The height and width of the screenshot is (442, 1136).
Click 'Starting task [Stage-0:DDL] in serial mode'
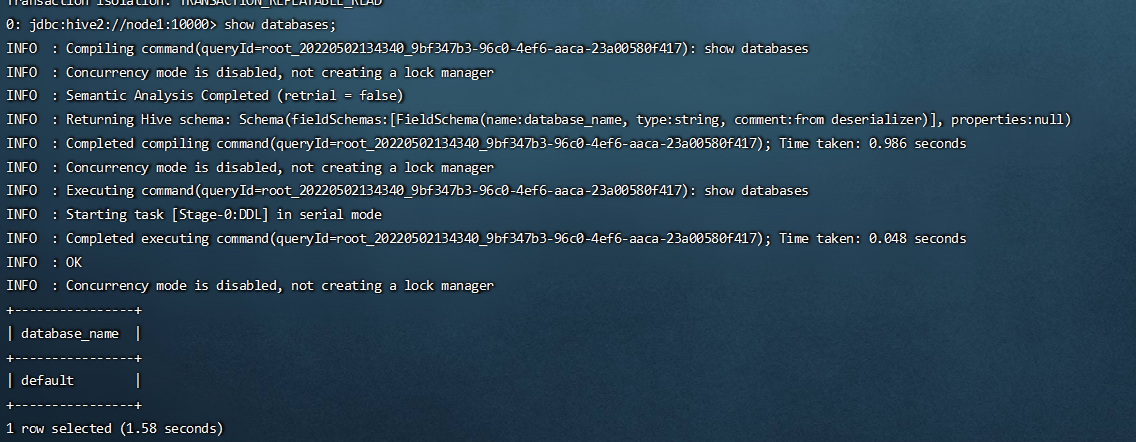[224, 214]
